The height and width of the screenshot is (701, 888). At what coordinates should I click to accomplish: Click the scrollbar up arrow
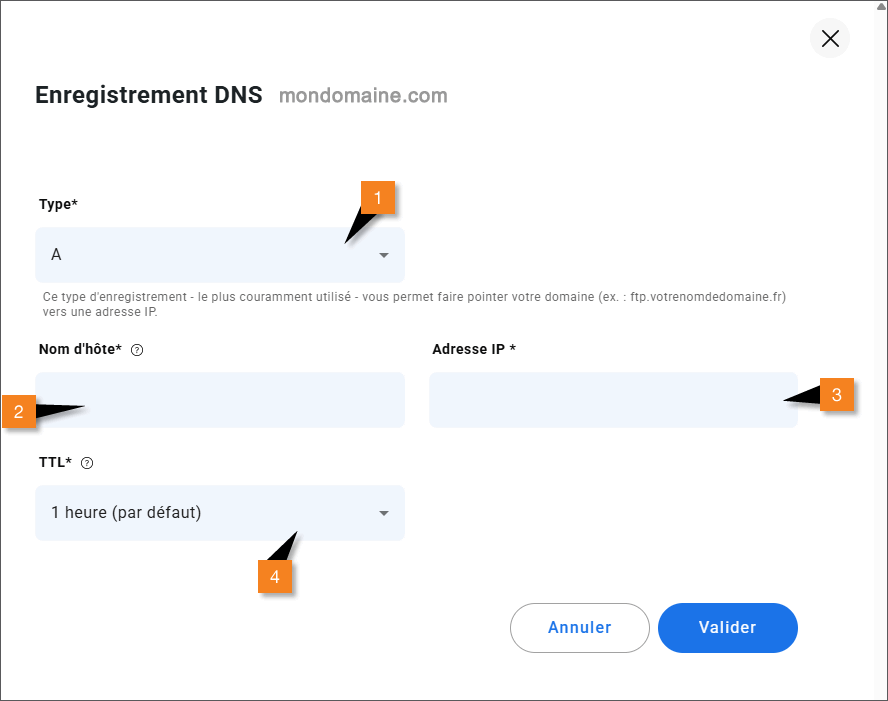[x=882, y=6]
